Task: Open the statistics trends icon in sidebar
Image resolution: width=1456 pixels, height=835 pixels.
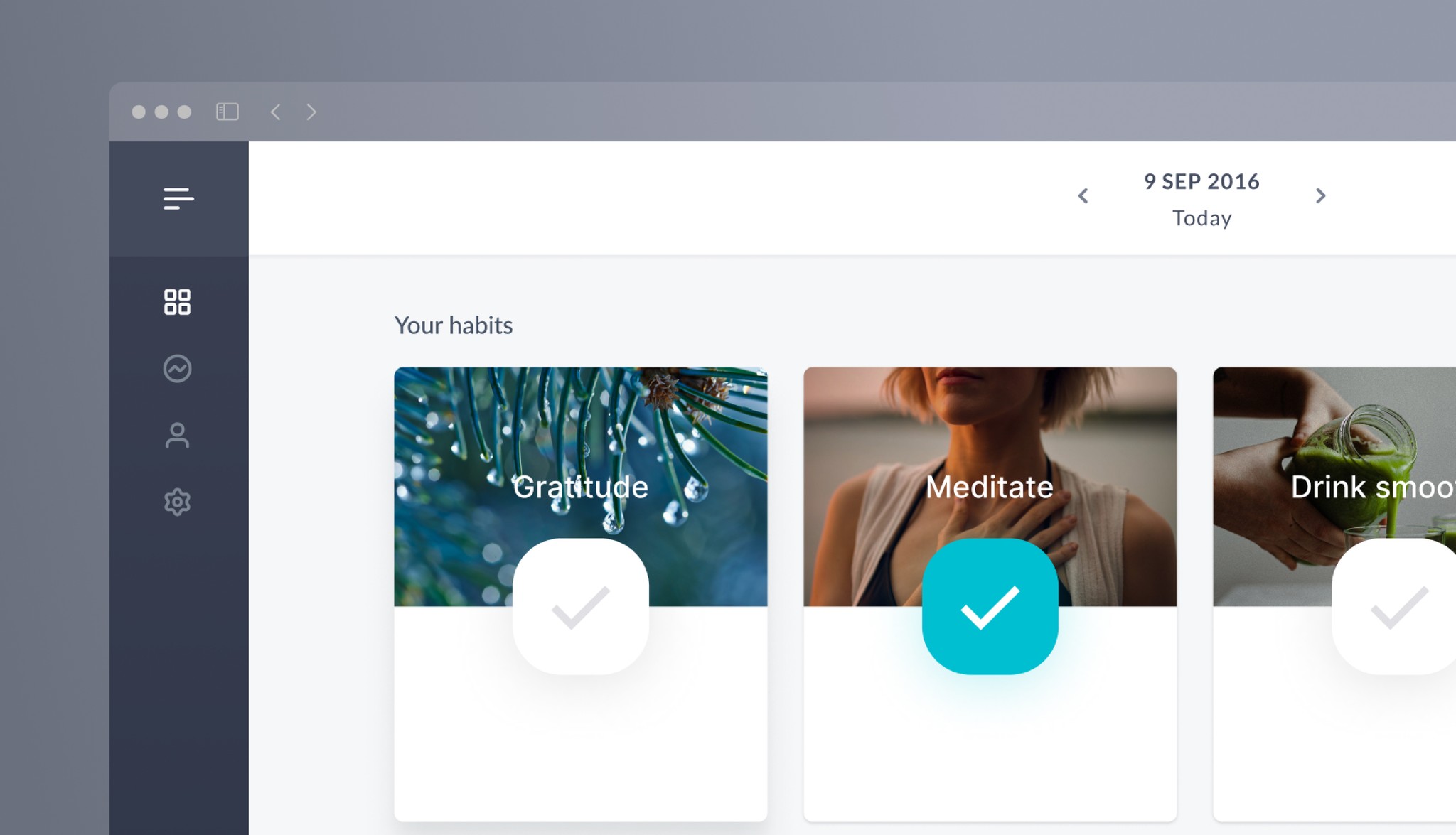Action: tap(178, 368)
